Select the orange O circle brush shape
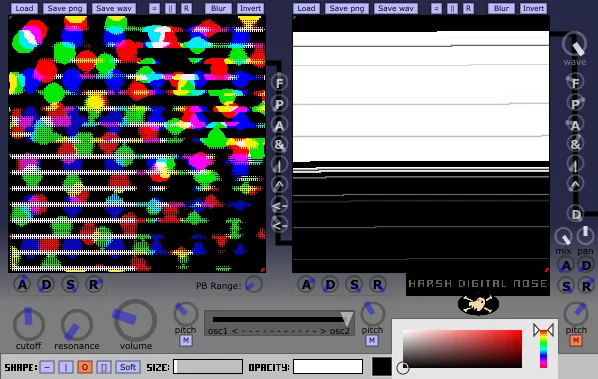The image size is (598, 379). 85,367
